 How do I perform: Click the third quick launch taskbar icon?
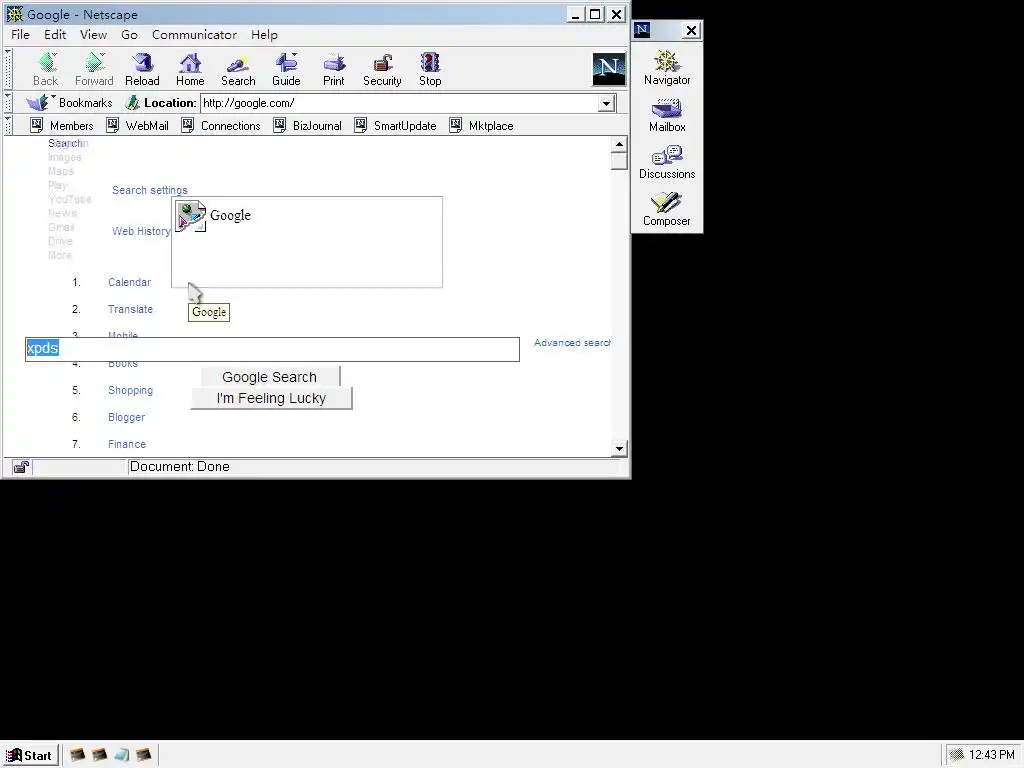pyautogui.click(x=121, y=755)
